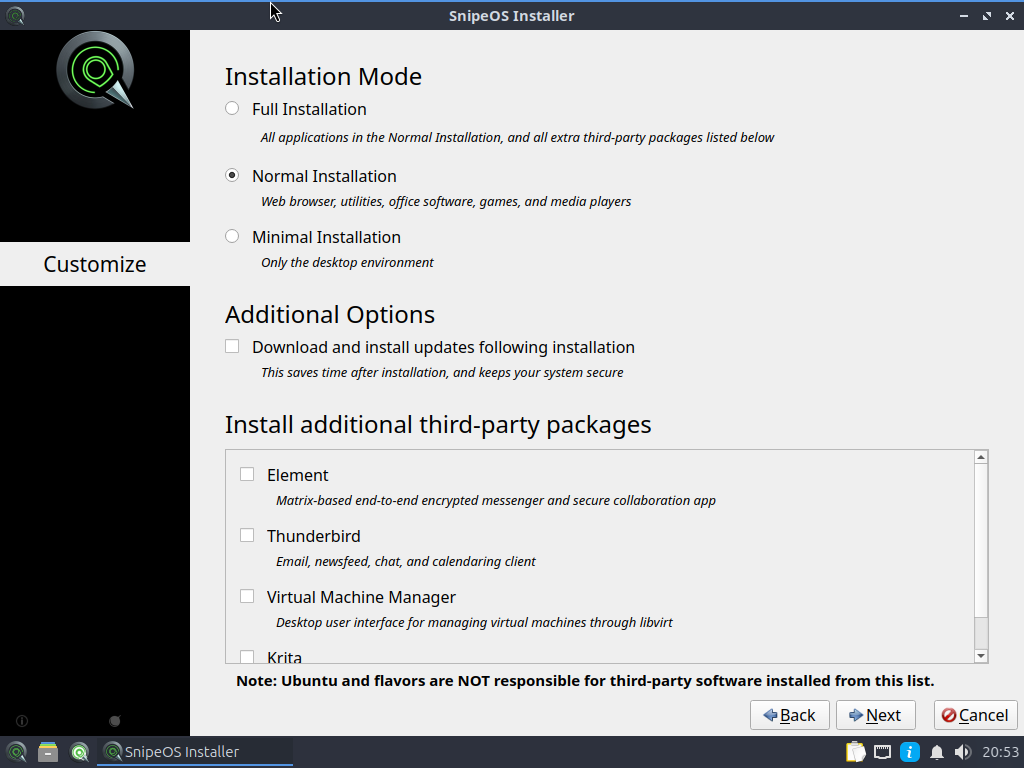Check the Element package checkbox
1024x768 pixels.
click(x=247, y=474)
